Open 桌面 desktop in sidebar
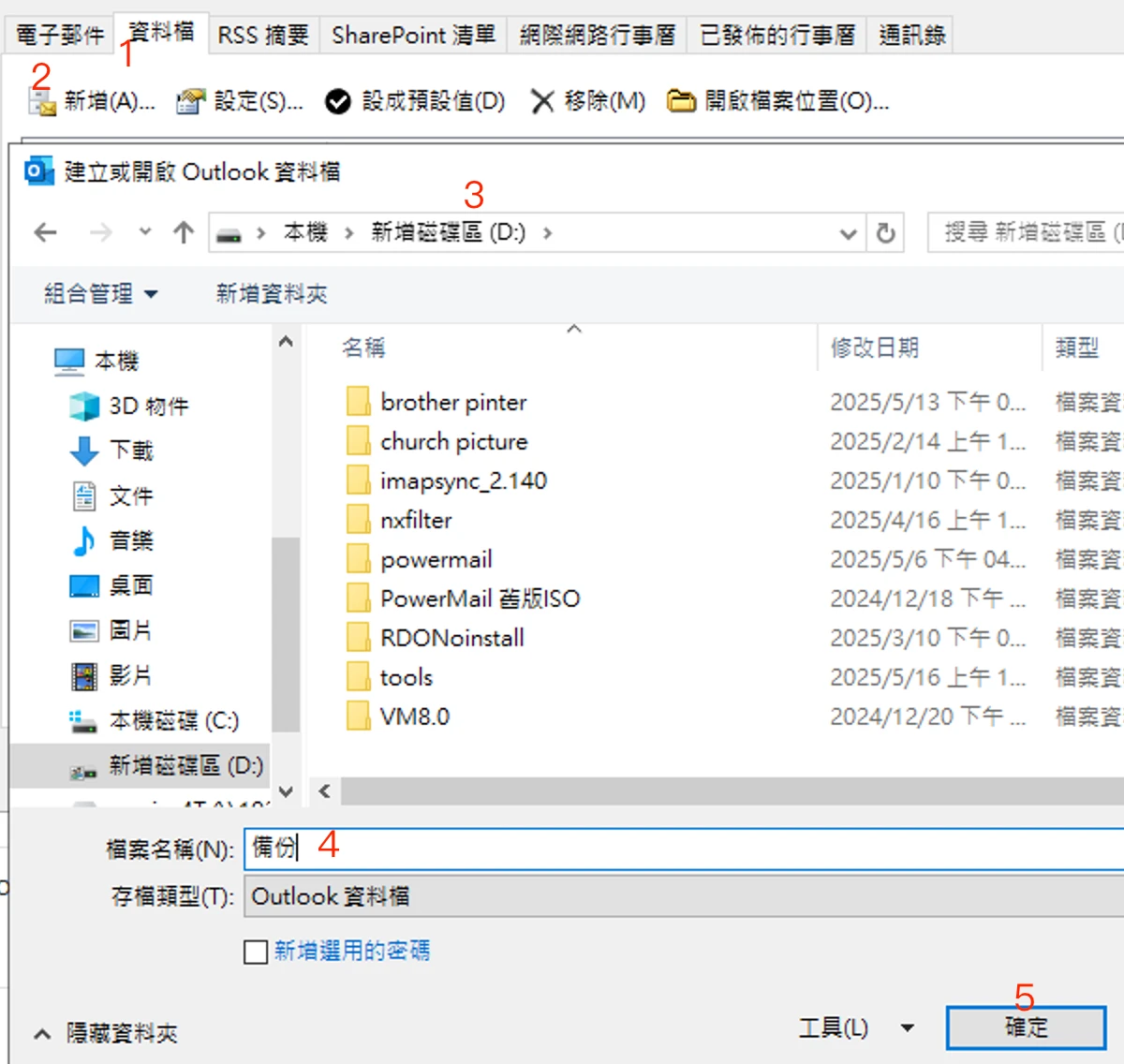Image resolution: width=1124 pixels, height=1064 pixels. [x=112, y=585]
